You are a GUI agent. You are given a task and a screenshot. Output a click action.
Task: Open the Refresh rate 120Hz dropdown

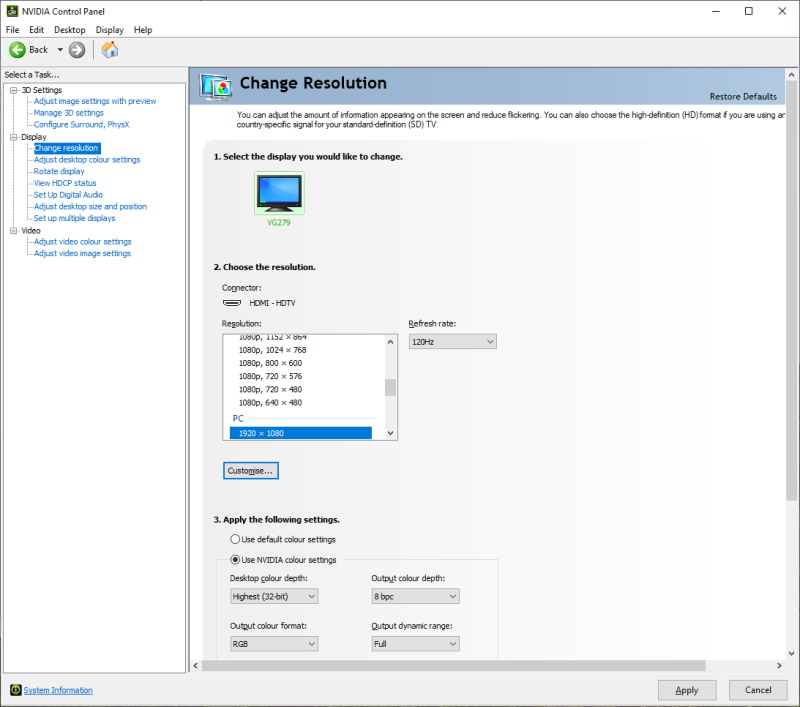tap(453, 342)
